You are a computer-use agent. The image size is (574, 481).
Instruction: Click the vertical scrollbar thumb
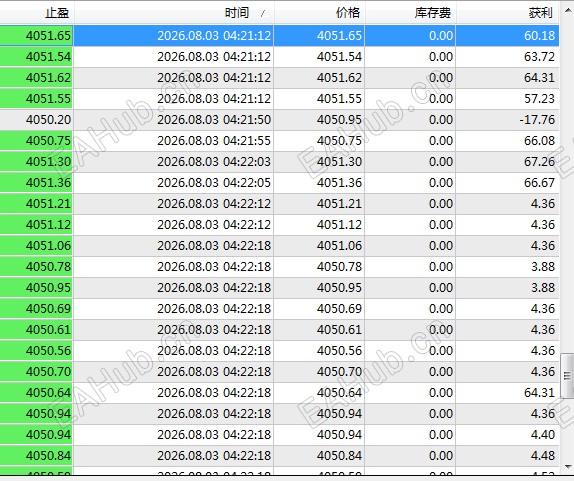coord(567,376)
